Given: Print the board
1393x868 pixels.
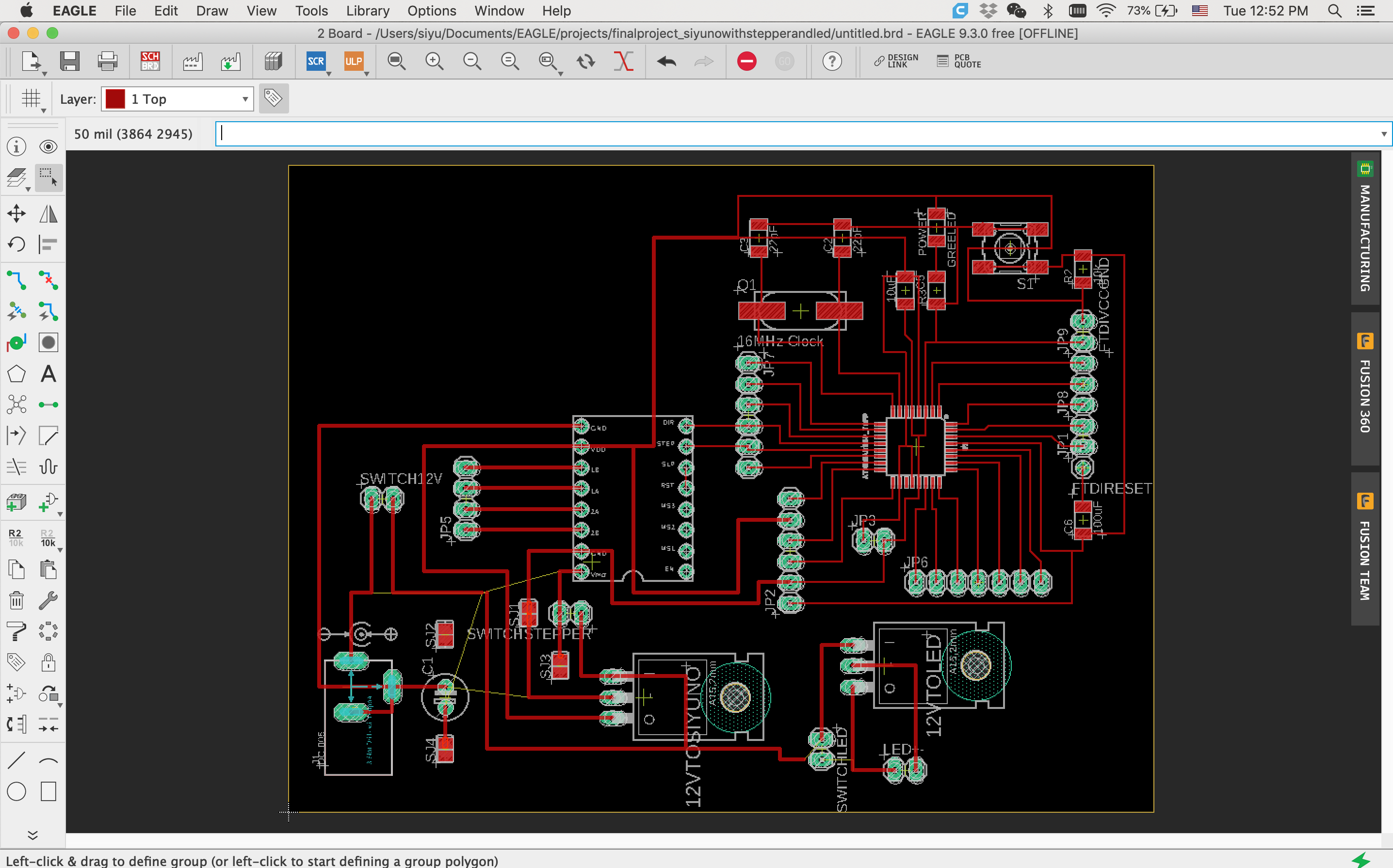Looking at the screenshot, I should [107, 61].
